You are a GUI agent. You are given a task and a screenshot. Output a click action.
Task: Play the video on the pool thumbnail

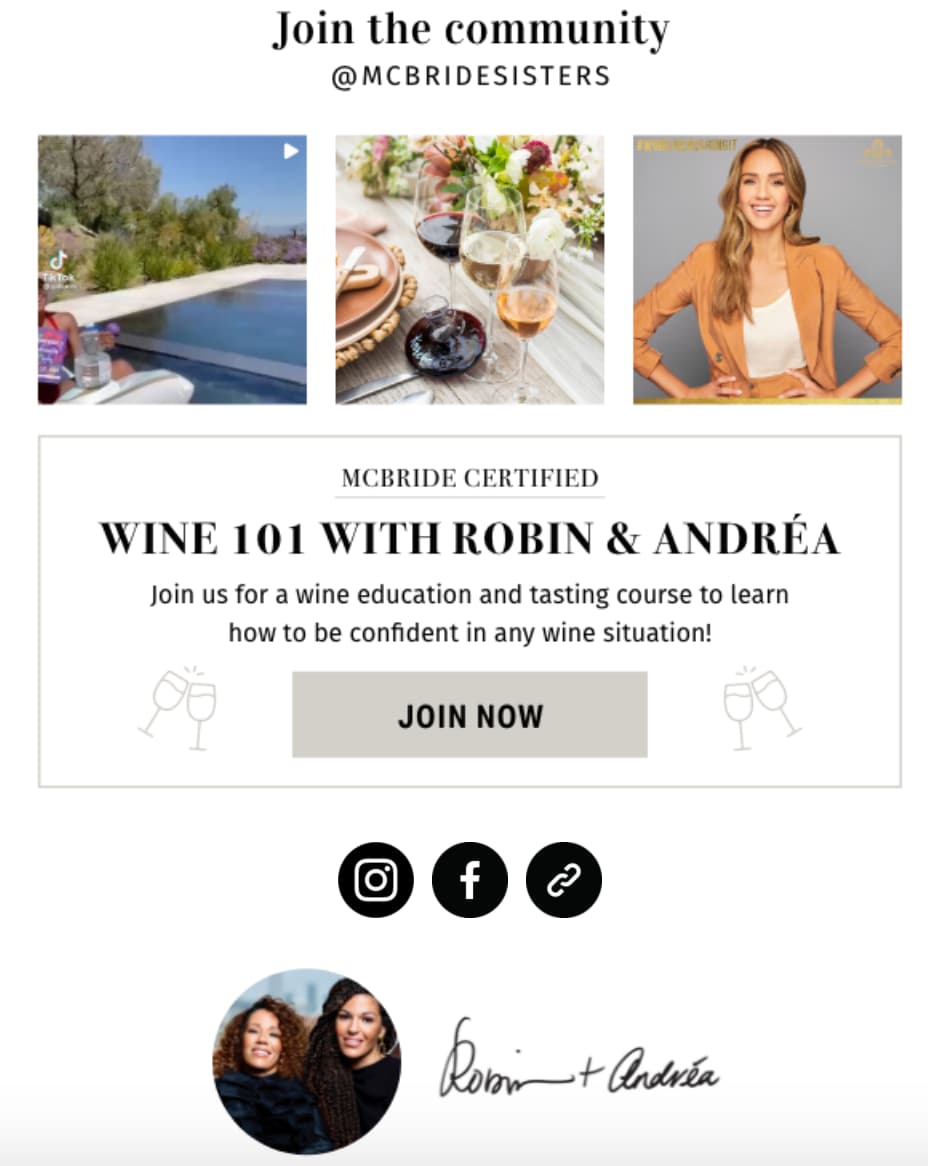(291, 151)
